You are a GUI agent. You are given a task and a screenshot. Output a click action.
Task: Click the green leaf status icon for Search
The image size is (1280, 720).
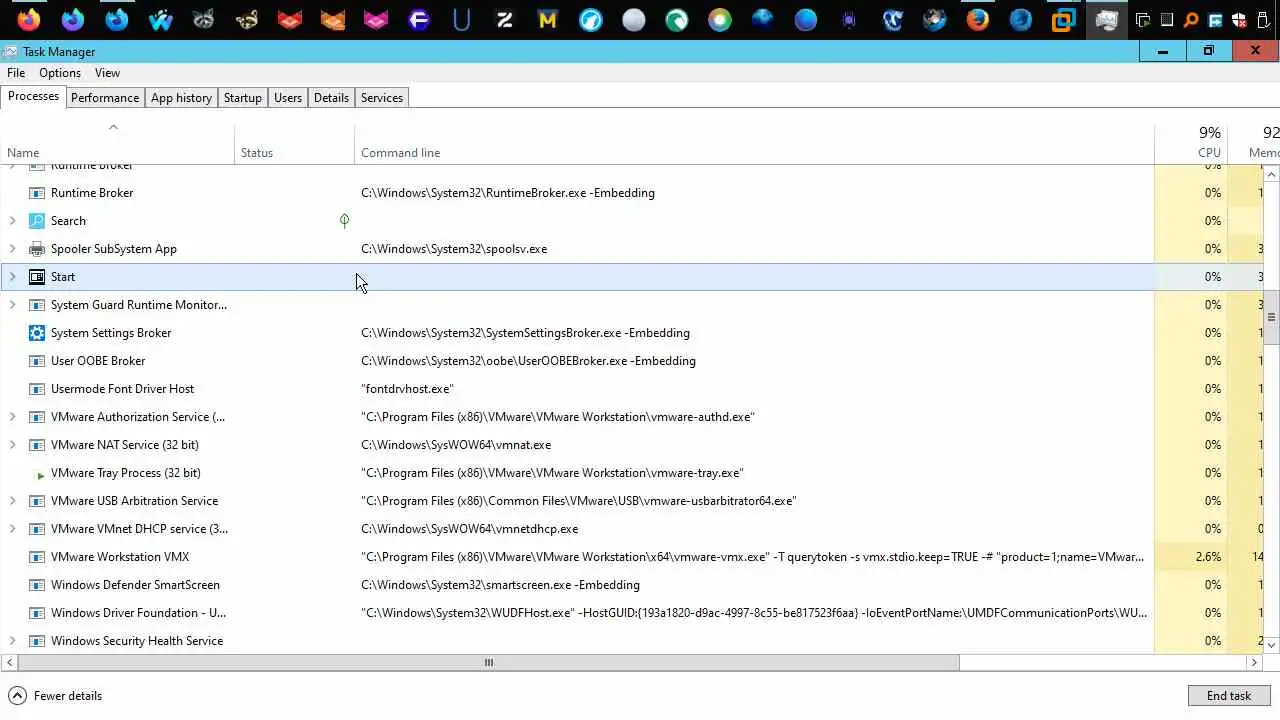[x=344, y=220]
